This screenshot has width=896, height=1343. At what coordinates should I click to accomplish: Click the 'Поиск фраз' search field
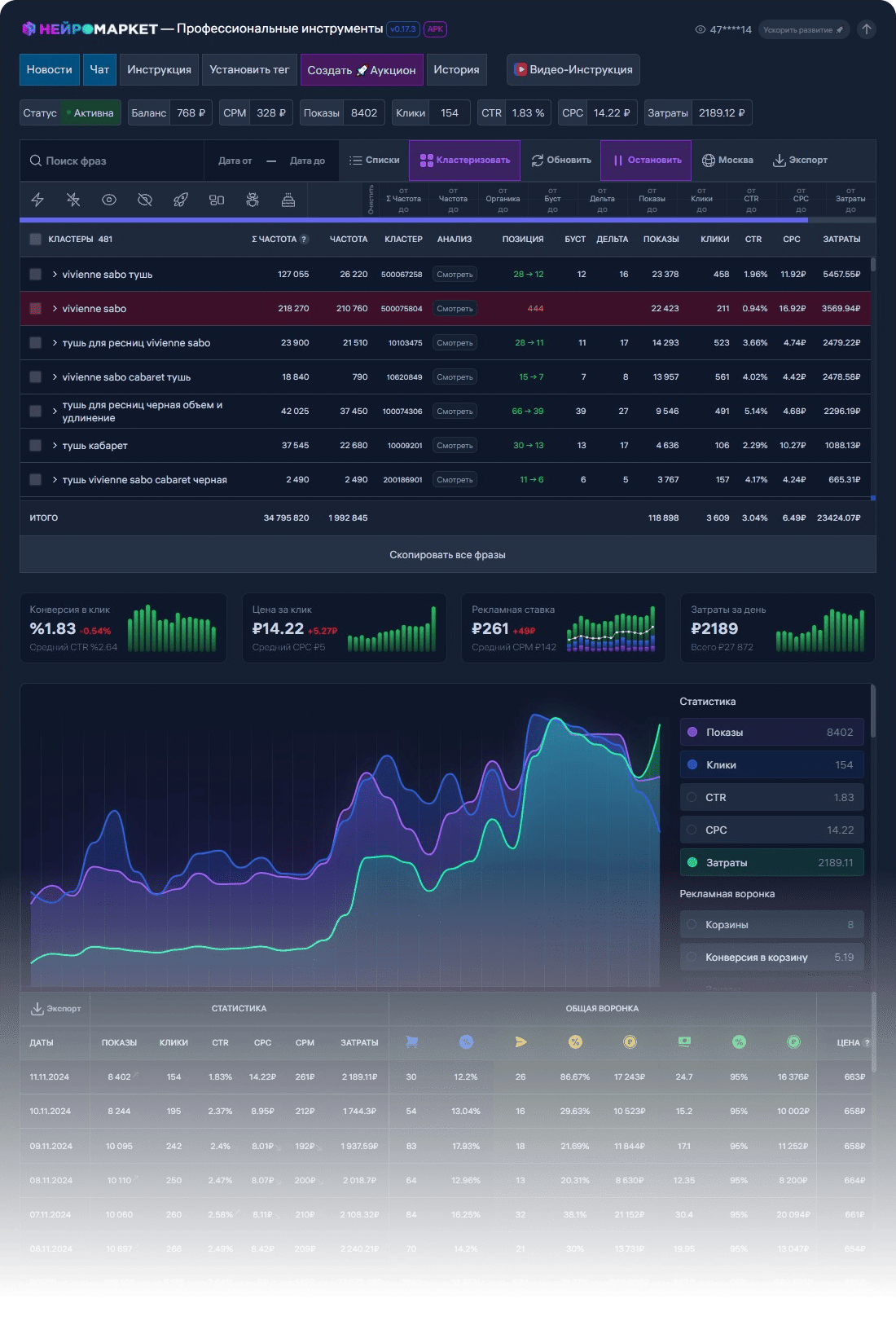(x=114, y=161)
